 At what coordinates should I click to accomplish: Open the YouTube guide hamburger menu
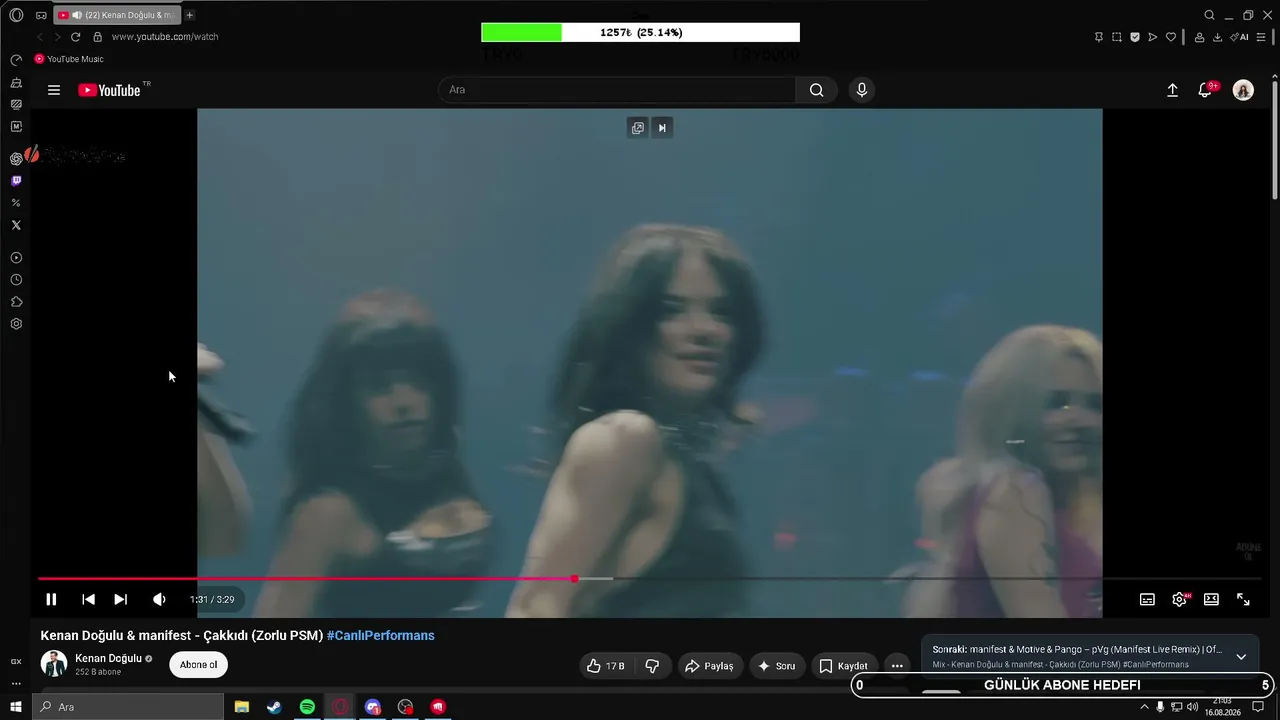[x=54, y=90]
